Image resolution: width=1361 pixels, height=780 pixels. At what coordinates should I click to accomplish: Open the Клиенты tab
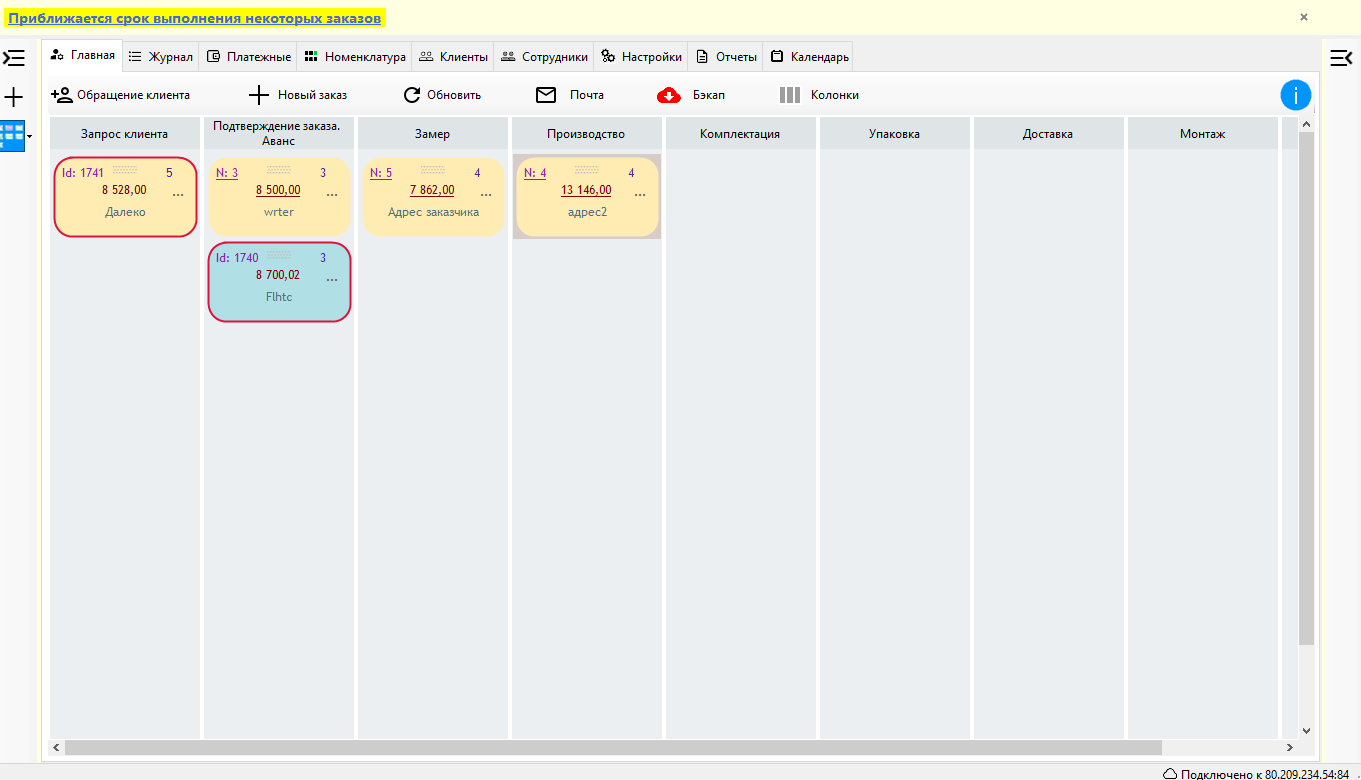coord(453,57)
